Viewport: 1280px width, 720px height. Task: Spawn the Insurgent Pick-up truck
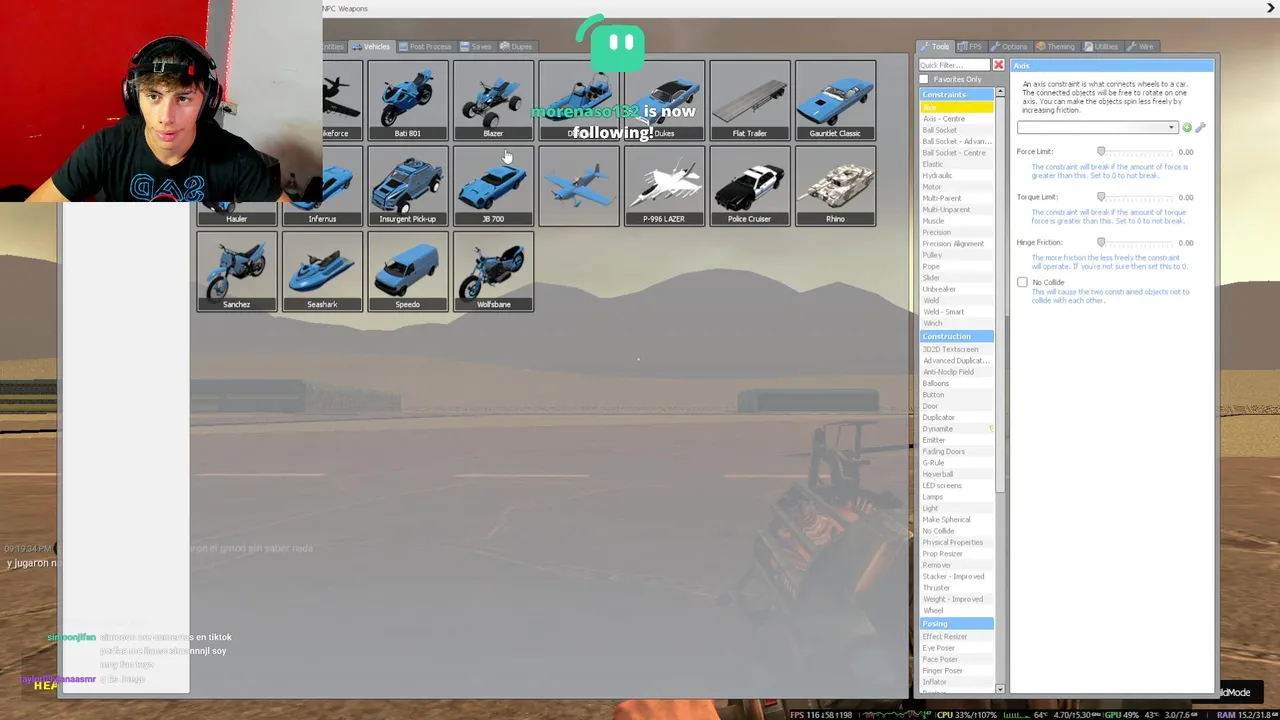[x=407, y=186]
